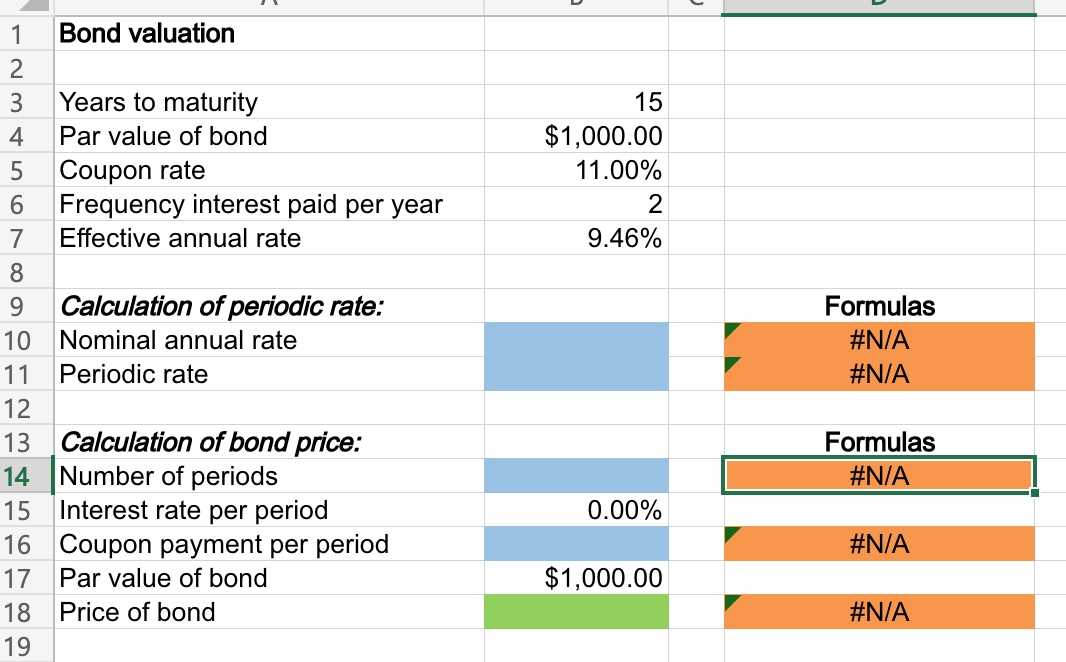The width and height of the screenshot is (1066, 662).
Task: Select the blue Periodic rate input cell
Action: coord(576,374)
